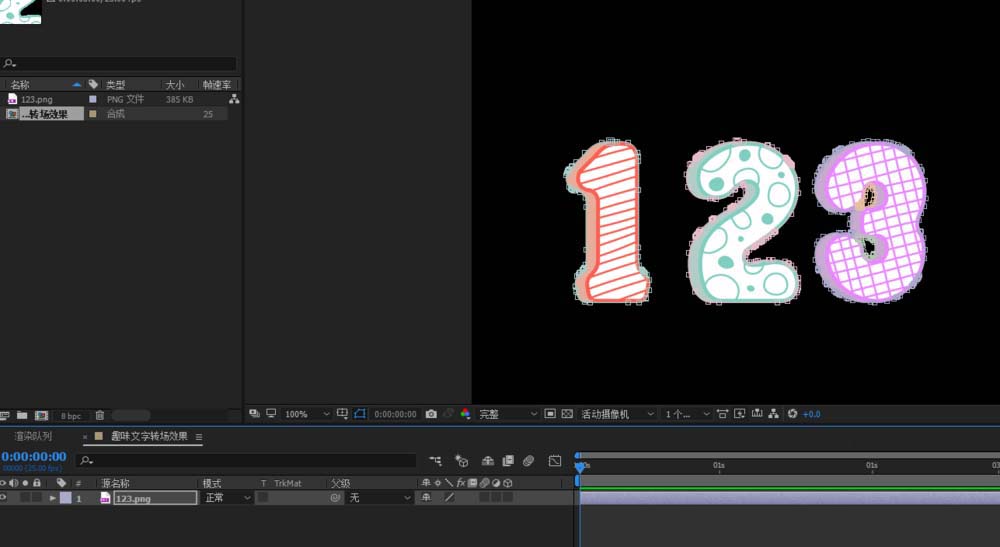Expand the 123.png layer properties

53,498
